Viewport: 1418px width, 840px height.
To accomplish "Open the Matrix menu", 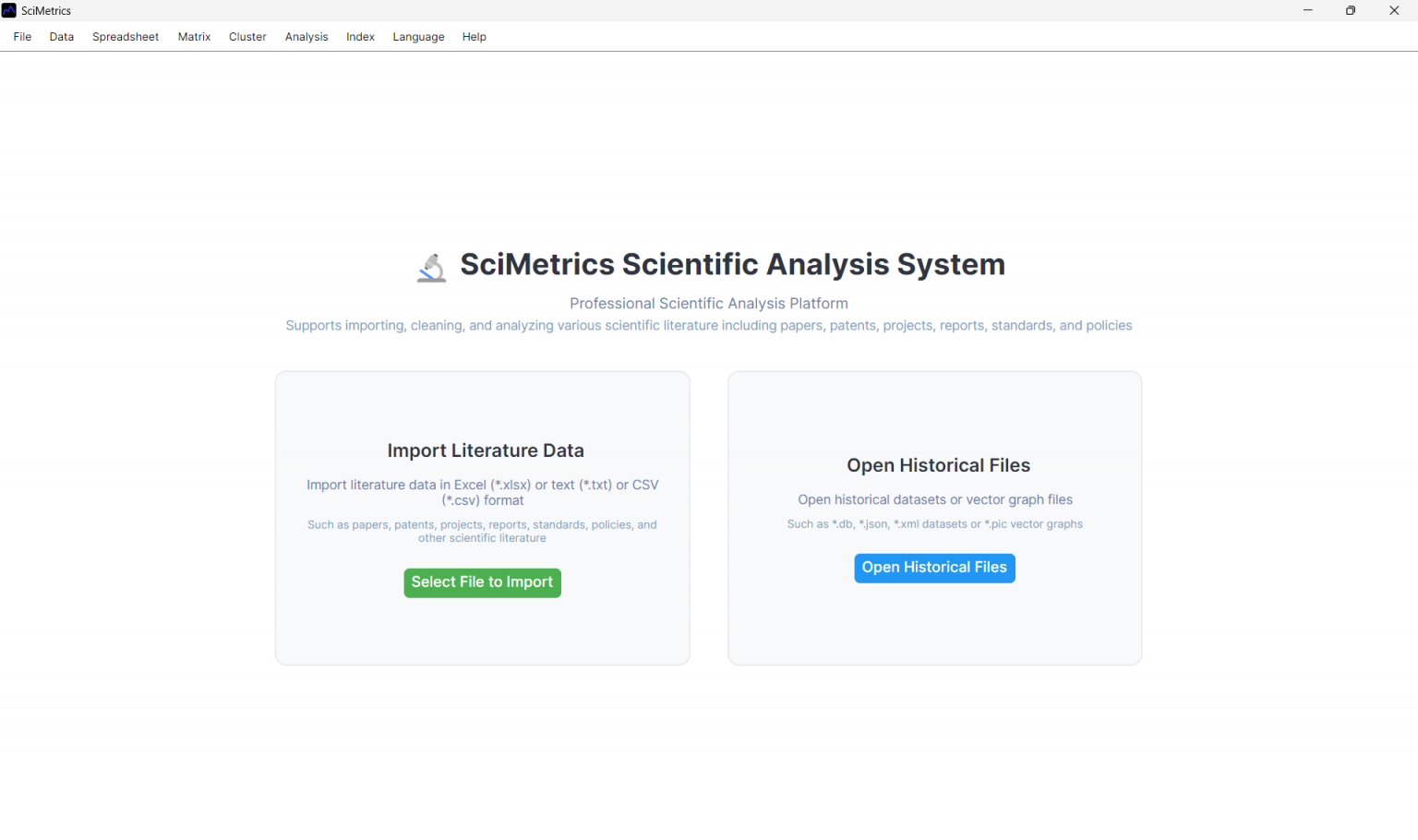I will 194,37.
